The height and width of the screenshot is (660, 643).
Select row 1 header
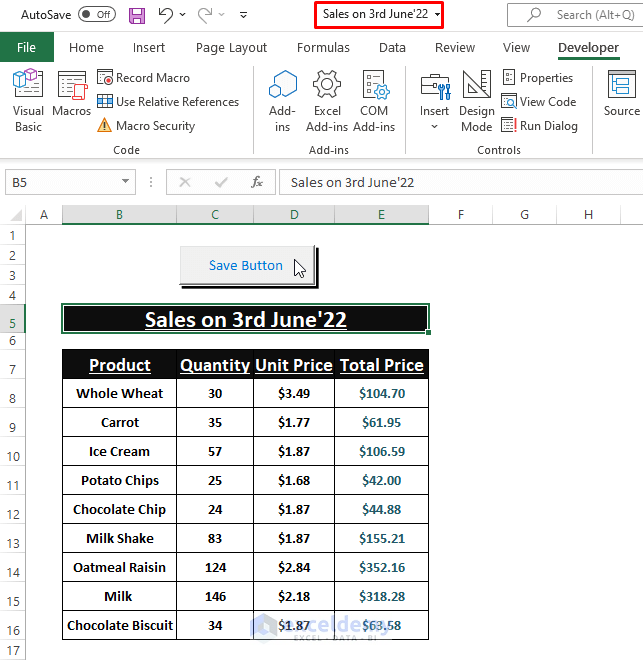(13, 235)
